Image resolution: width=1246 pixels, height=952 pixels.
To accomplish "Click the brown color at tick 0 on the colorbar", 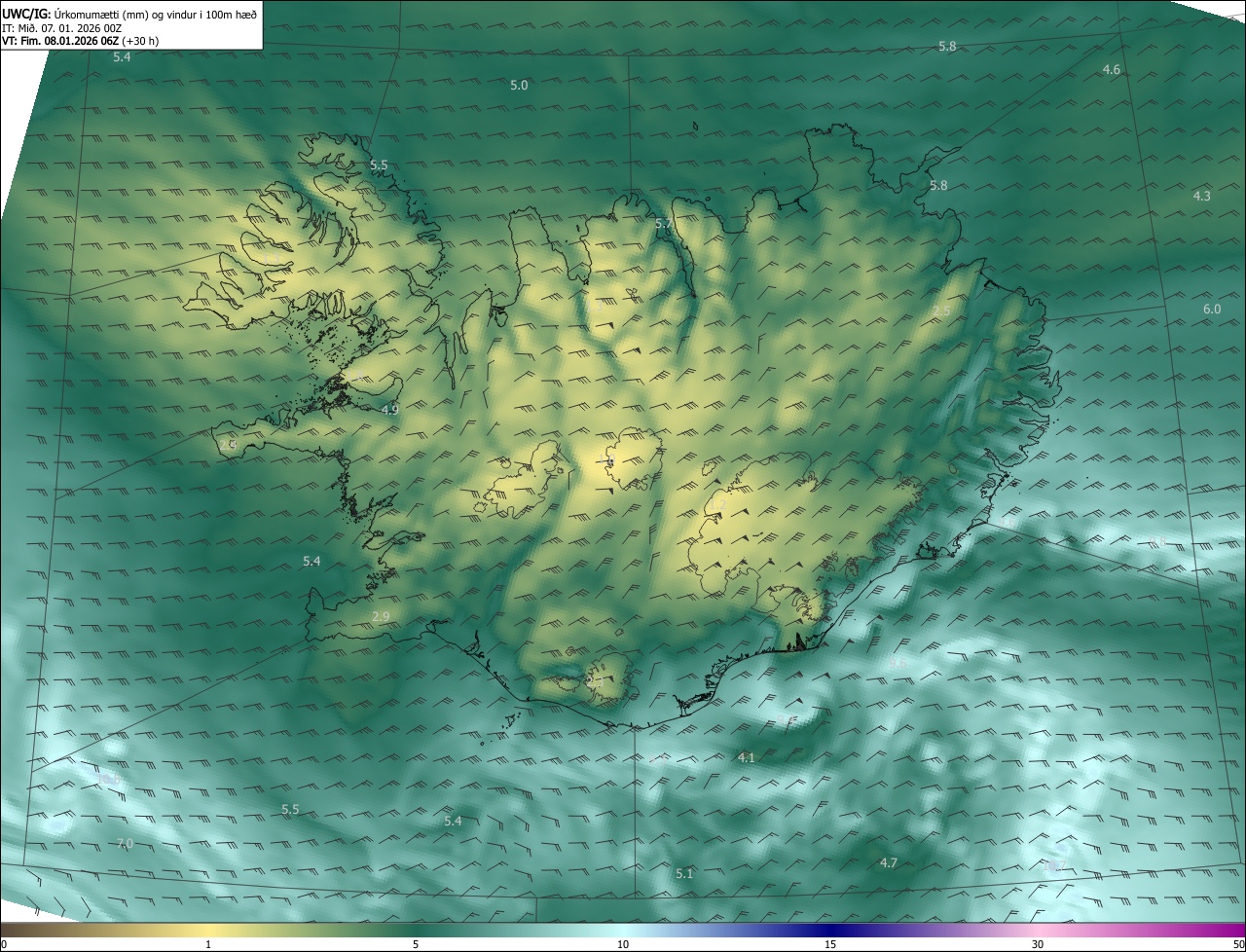I will click(6, 930).
